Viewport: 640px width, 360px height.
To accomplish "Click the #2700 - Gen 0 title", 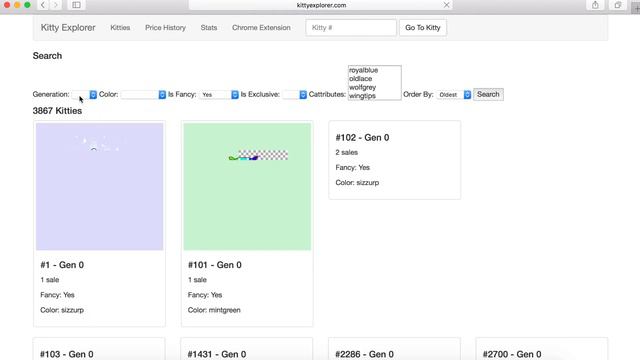I will click(x=512, y=354).
